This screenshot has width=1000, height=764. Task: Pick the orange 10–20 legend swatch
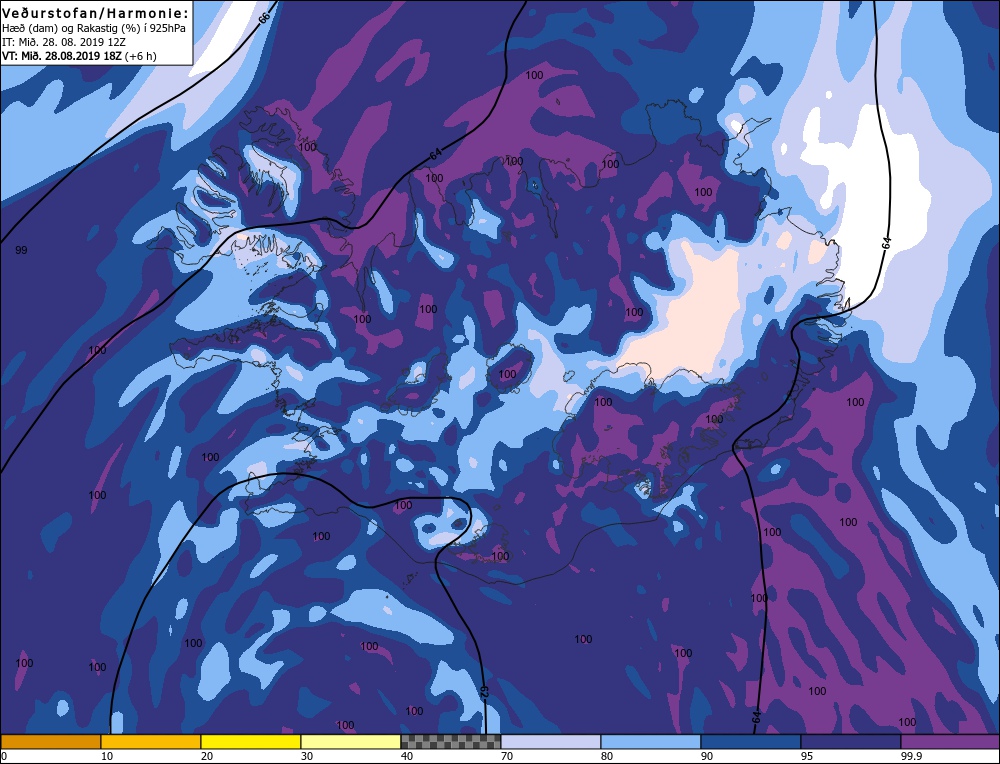tap(151, 741)
